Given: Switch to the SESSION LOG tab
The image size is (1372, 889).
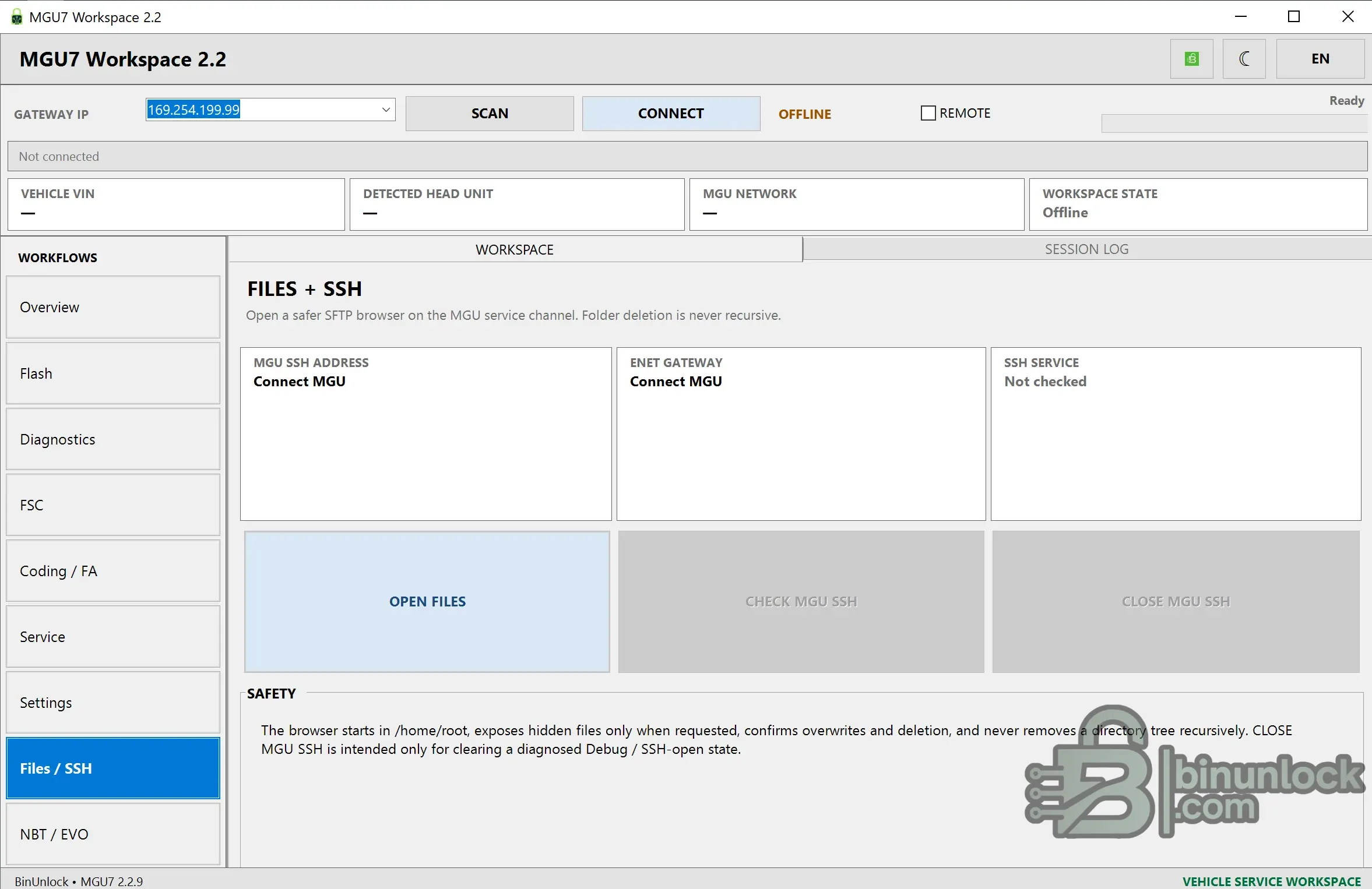Looking at the screenshot, I should (1086, 249).
